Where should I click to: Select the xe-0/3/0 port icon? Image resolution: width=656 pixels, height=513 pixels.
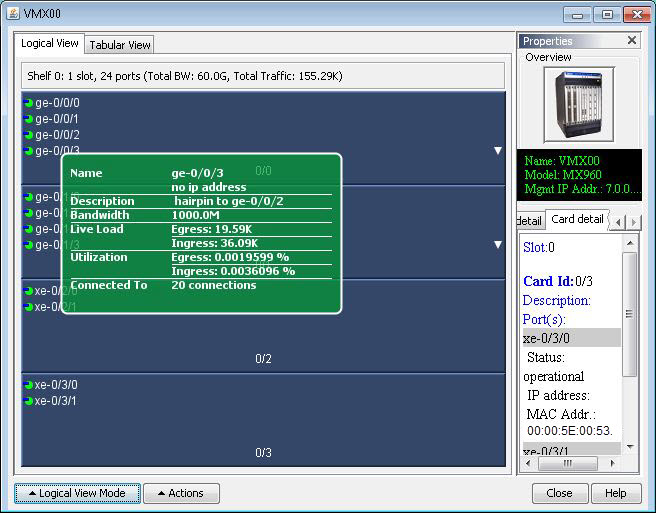click(x=28, y=385)
